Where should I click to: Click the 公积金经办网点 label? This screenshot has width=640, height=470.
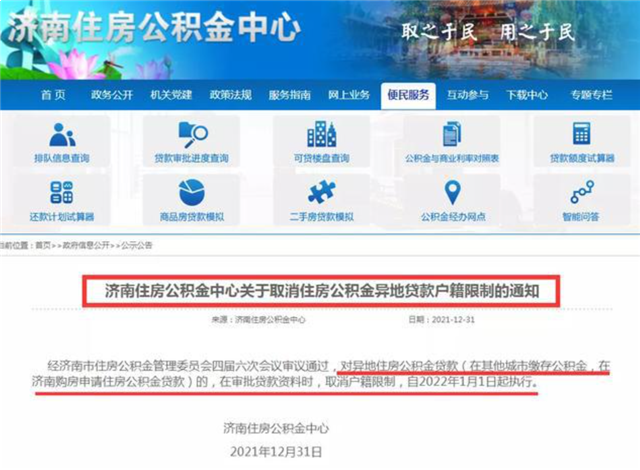click(x=453, y=217)
